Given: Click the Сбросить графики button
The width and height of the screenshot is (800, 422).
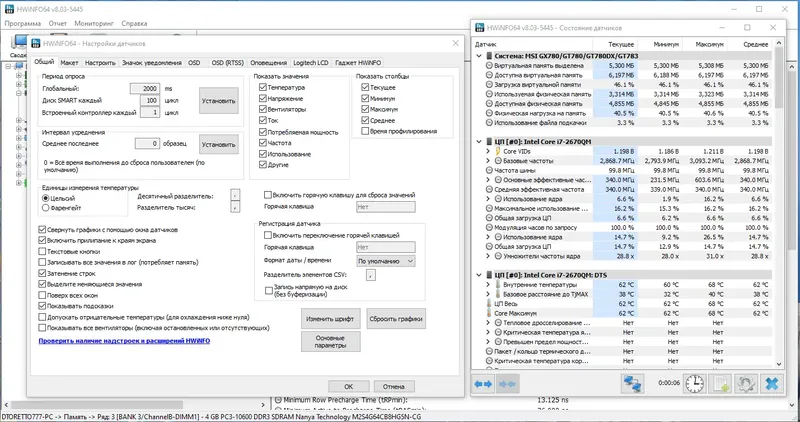Looking at the screenshot, I should point(396,319).
